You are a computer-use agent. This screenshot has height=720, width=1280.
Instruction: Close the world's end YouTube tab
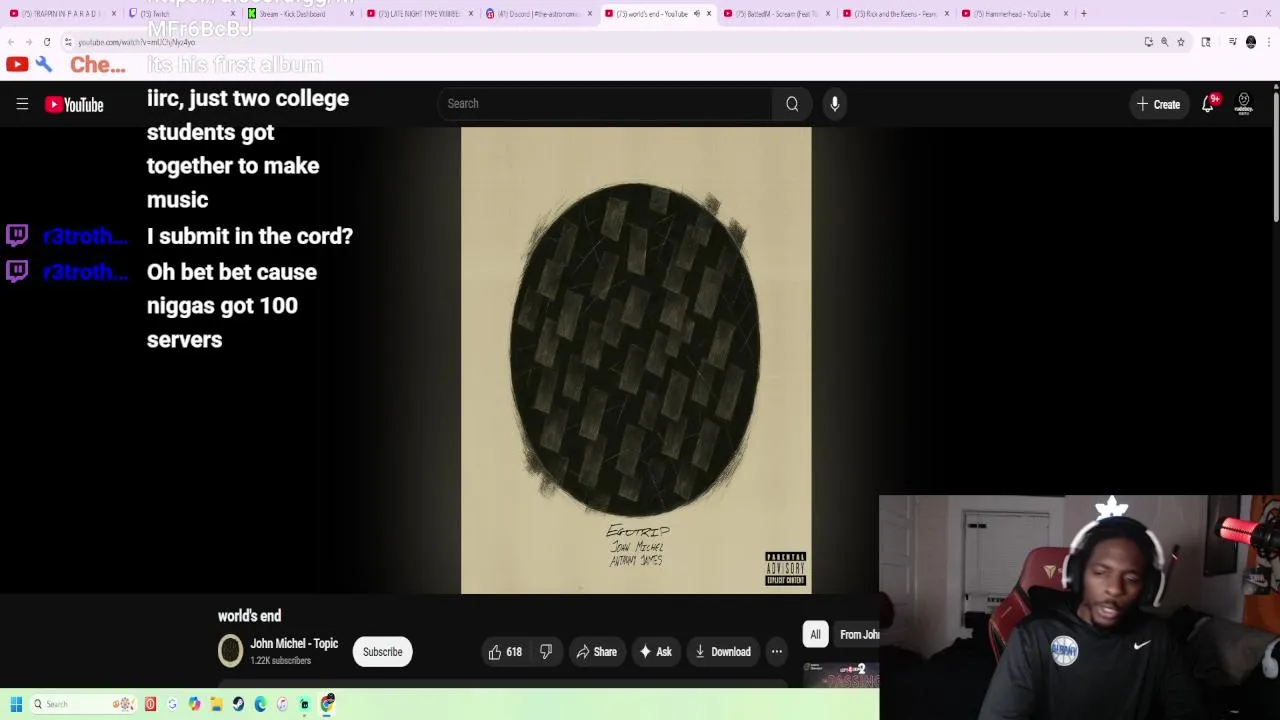click(709, 14)
